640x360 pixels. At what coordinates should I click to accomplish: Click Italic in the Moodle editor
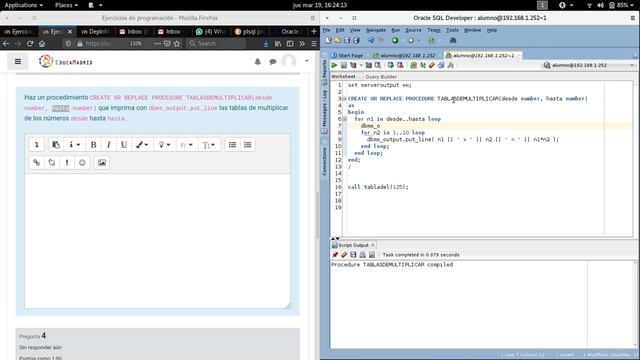coord(109,145)
